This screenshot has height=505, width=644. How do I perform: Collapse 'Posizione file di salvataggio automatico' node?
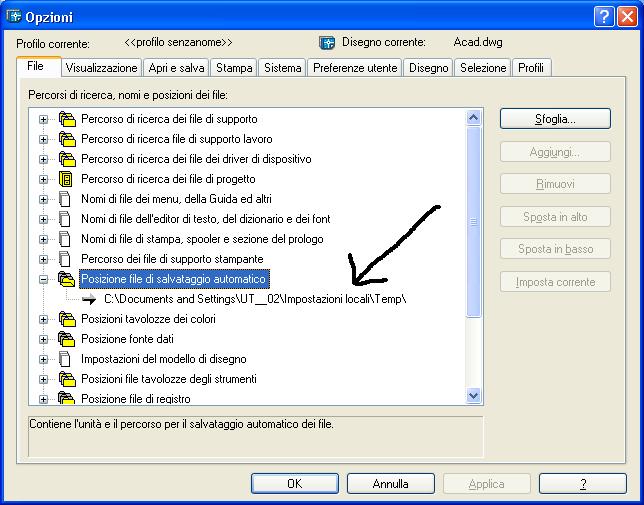pyautogui.click(x=43, y=279)
